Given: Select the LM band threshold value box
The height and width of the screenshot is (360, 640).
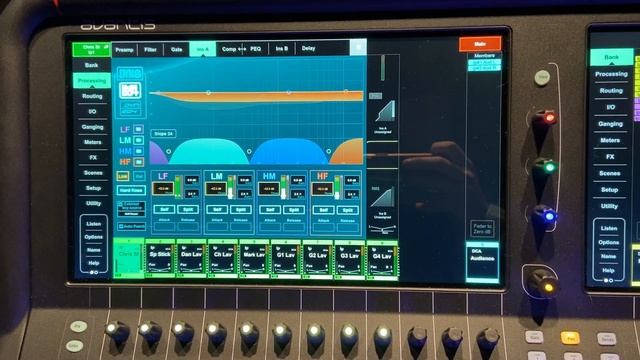Looking at the screenshot, I should click(216, 189).
